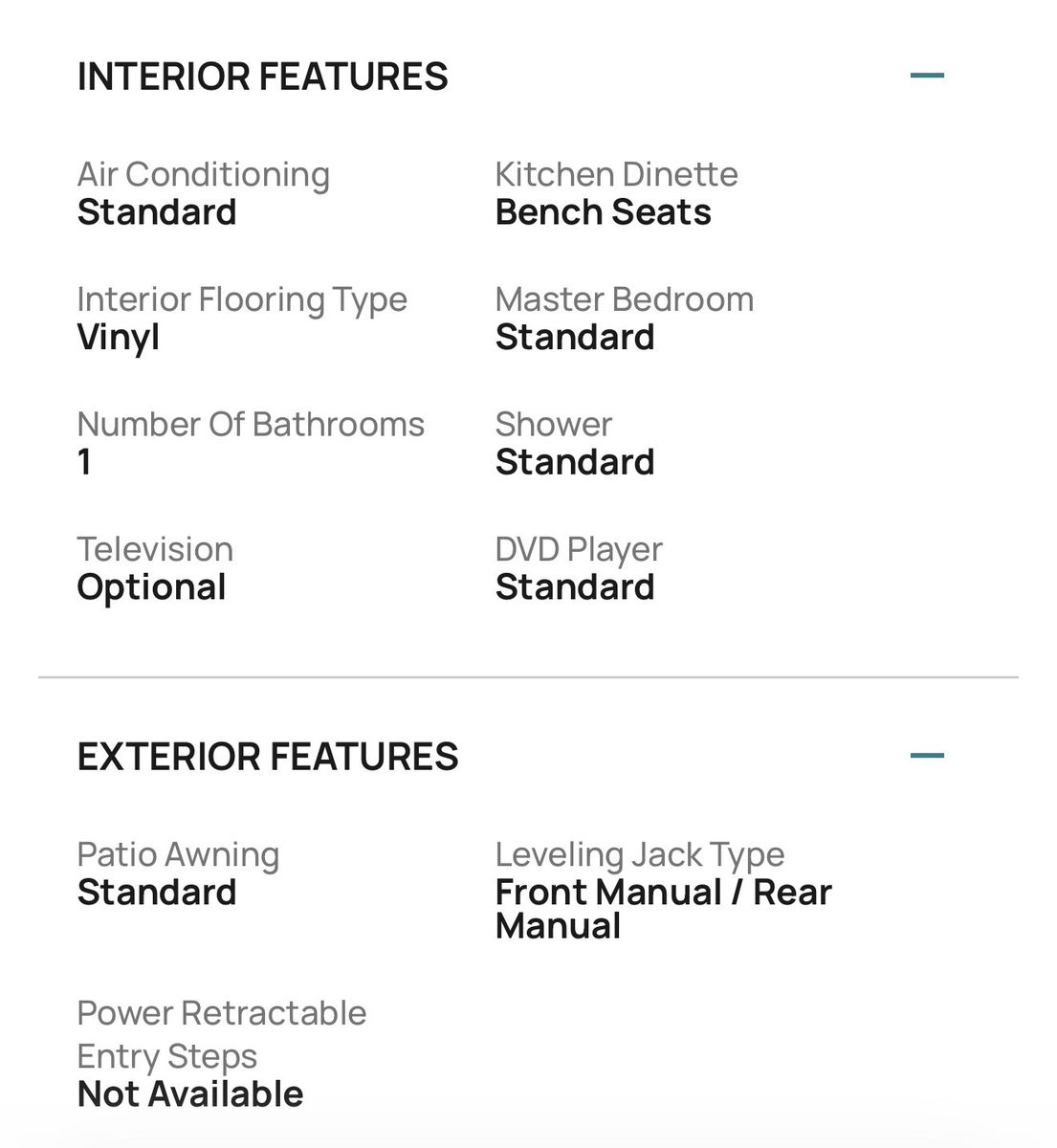Select Power Retractable Entry Steps label
Image resolution: width=1057 pixels, height=1148 pixels.
pyautogui.click(x=221, y=1034)
